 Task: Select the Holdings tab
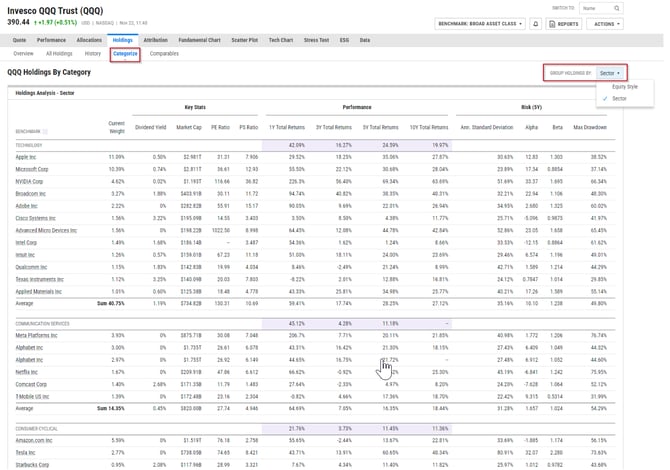click(123, 41)
